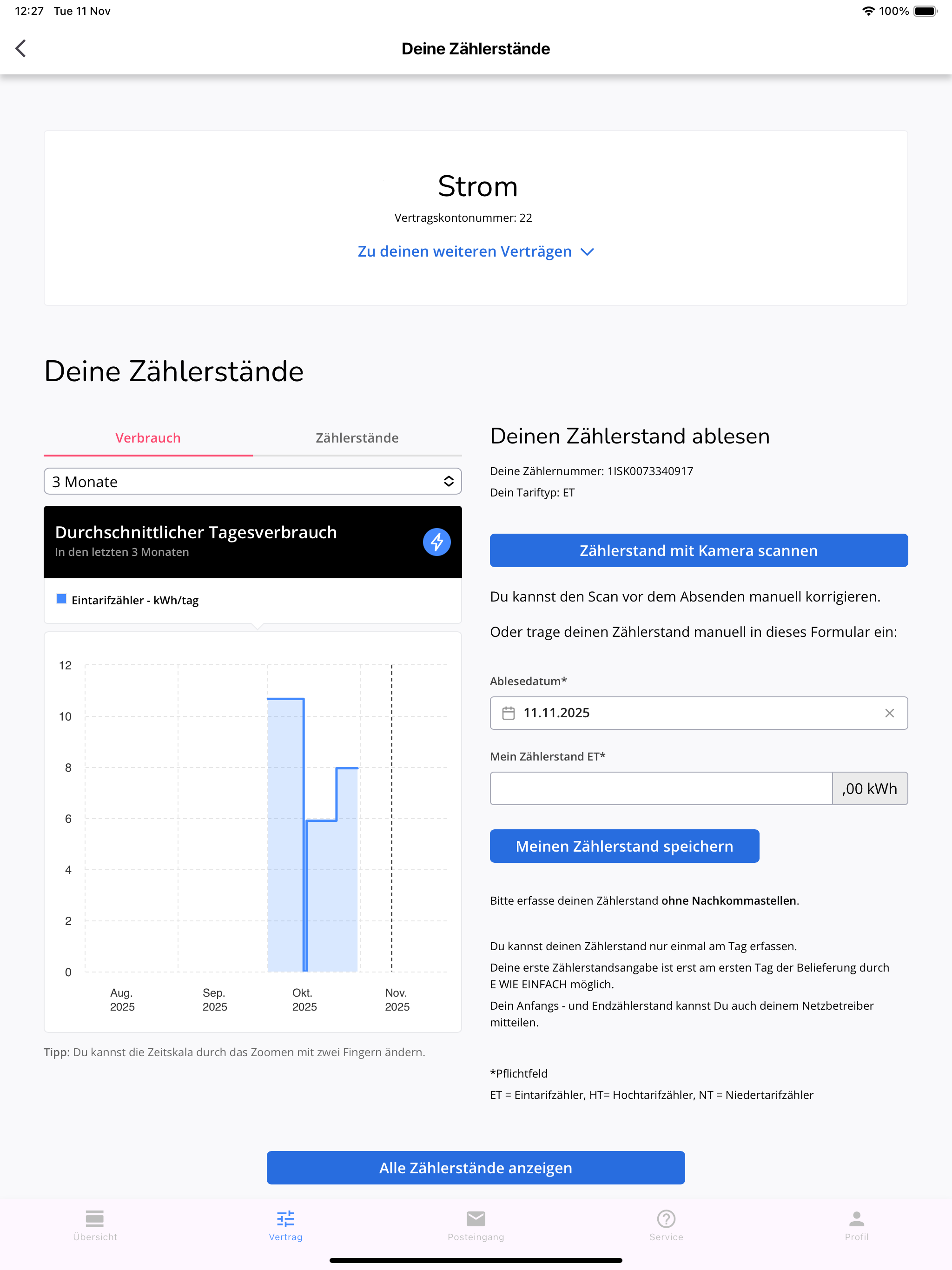Tap 'Meinen Zählerstand speichern' button
This screenshot has width=952, height=1270.
click(624, 846)
